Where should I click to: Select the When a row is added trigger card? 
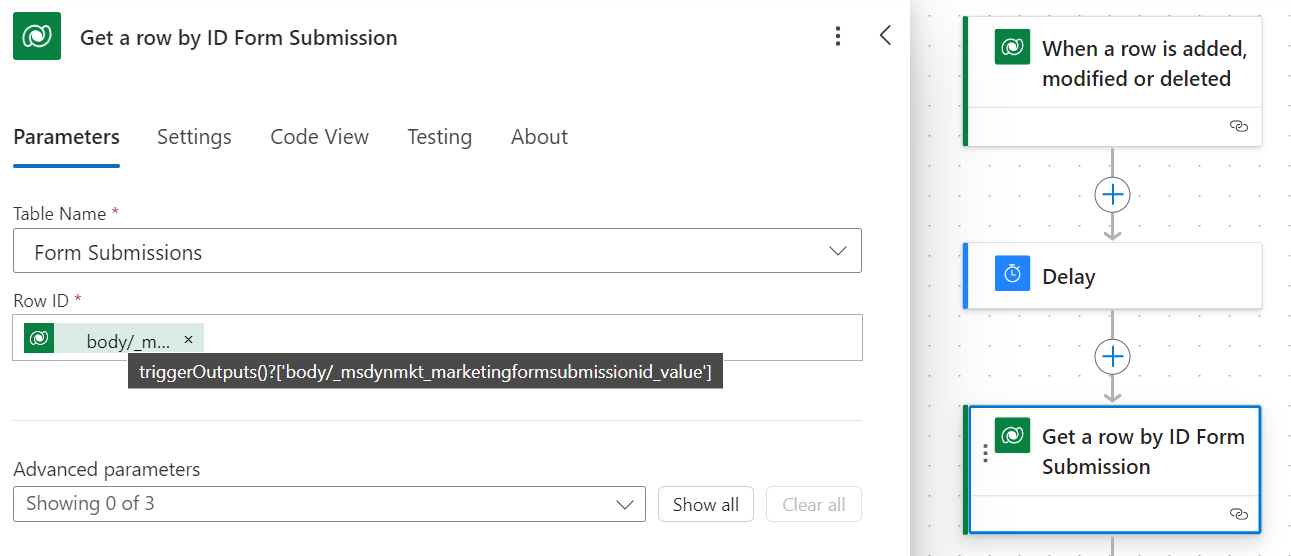[x=1113, y=80]
